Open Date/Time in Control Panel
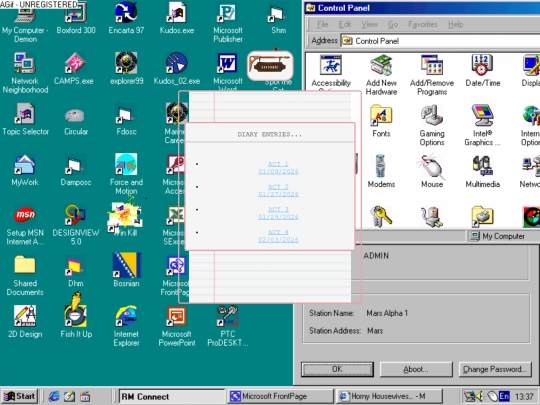Screen dimensions: 540x405 point(482,71)
